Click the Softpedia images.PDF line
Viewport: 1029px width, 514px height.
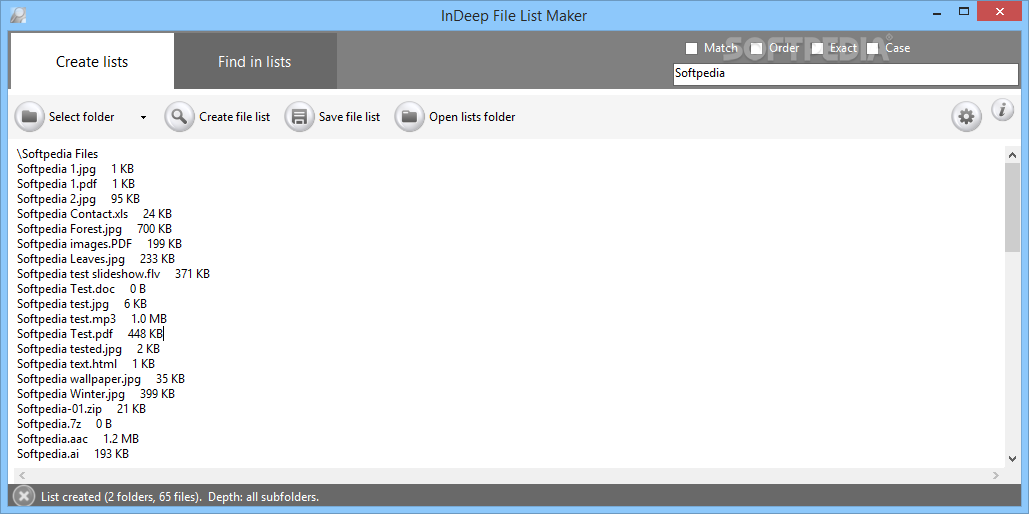pyautogui.click(x=99, y=244)
